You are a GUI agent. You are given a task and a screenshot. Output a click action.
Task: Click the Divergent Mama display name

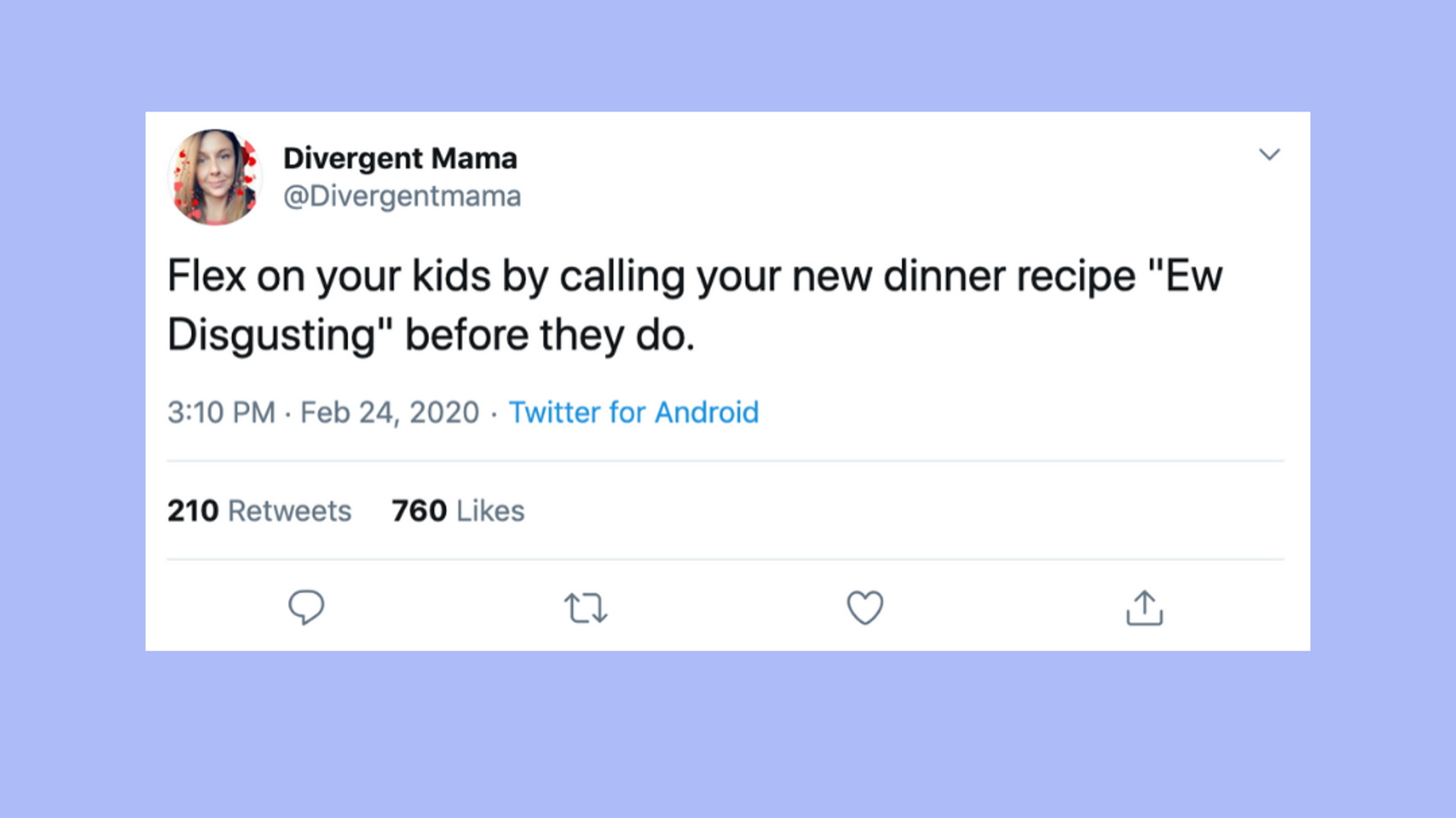400,158
